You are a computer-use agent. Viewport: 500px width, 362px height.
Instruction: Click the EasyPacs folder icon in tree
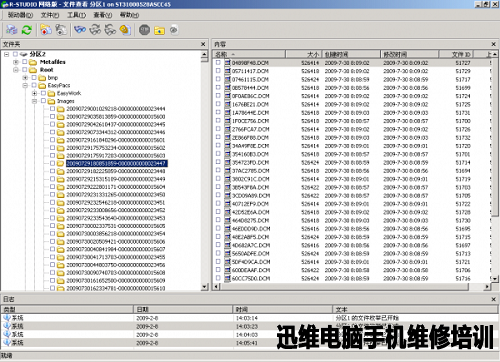tap(42, 86)
